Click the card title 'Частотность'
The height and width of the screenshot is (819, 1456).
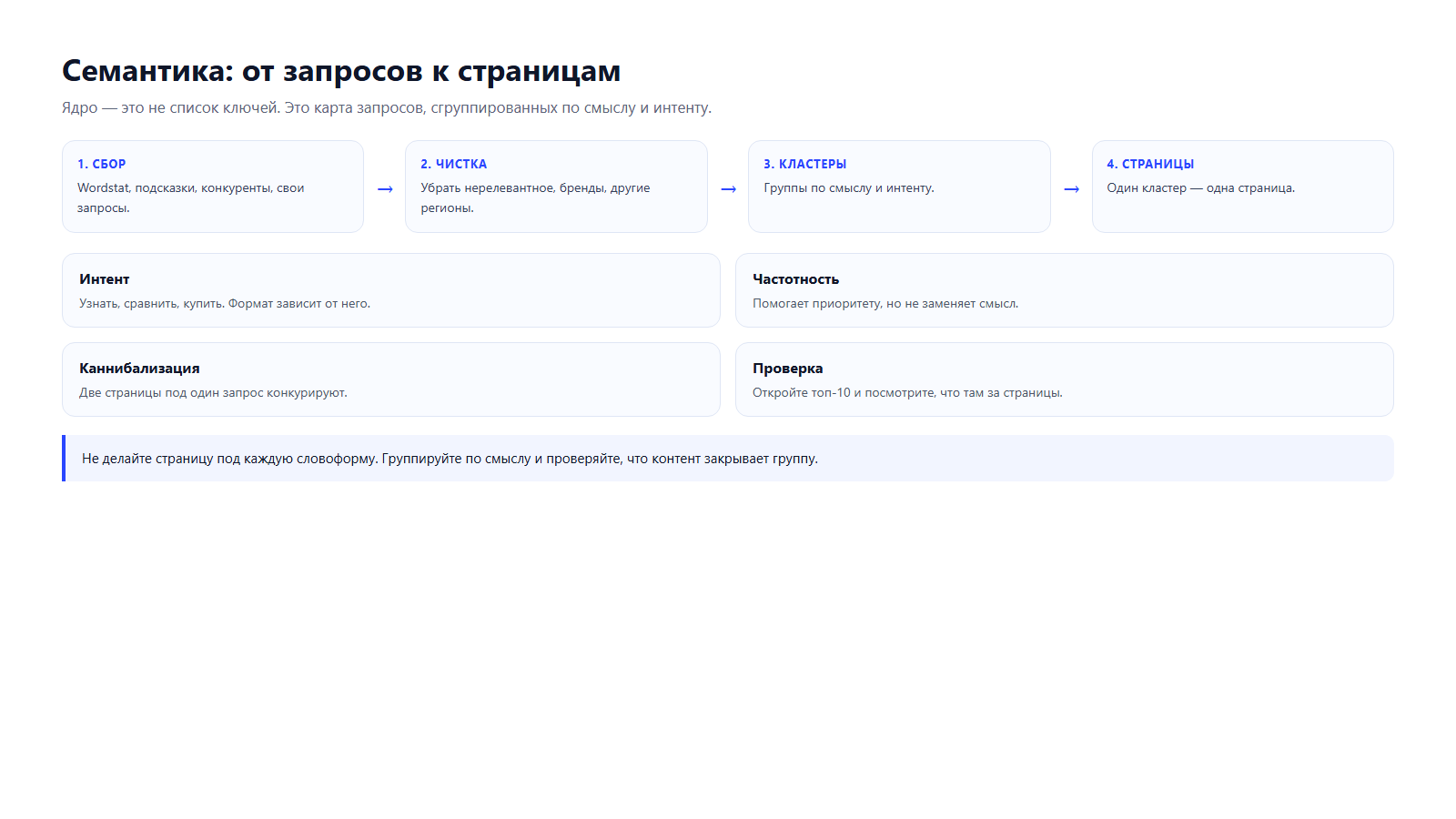click(795, 279)
